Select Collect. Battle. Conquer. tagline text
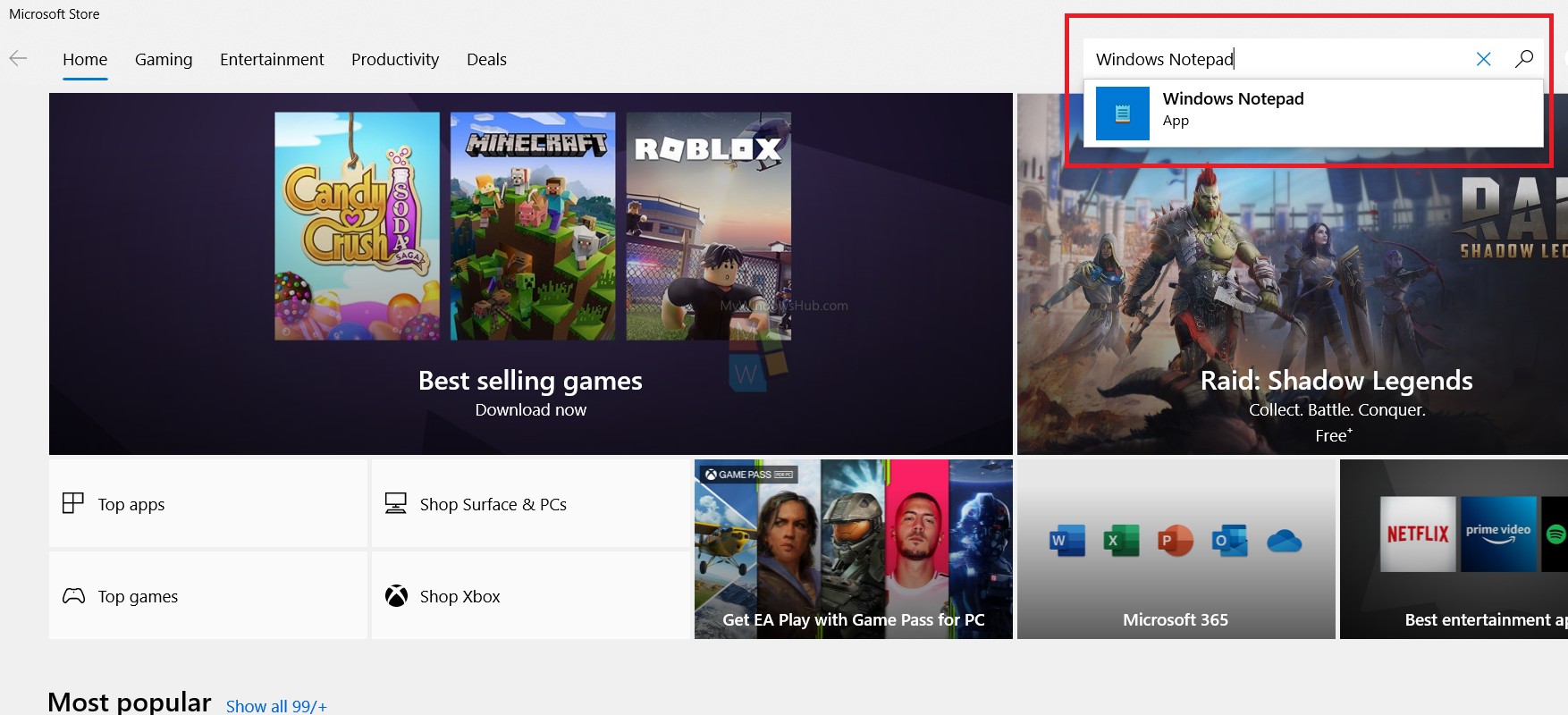 1337,409
